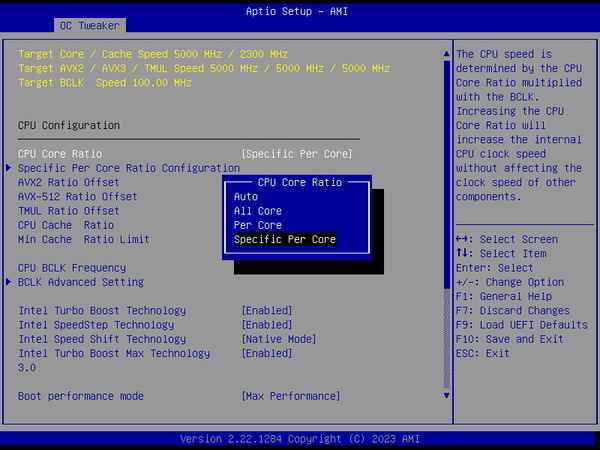Select CPU Cache Ratio setting

point(66,225)
